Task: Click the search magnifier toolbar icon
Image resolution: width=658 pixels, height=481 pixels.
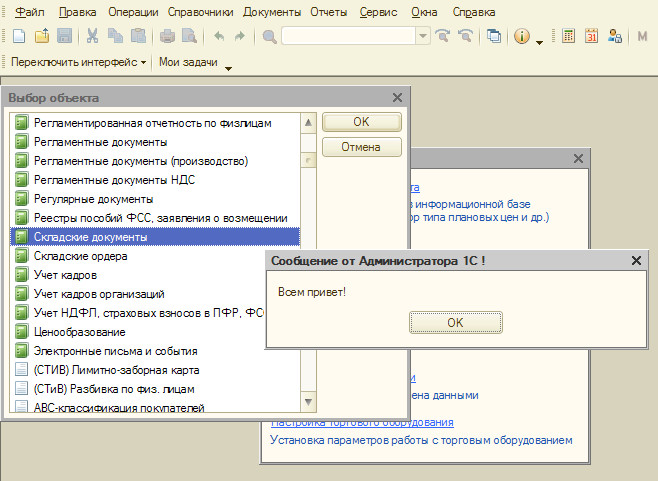Action: (270, 37)
